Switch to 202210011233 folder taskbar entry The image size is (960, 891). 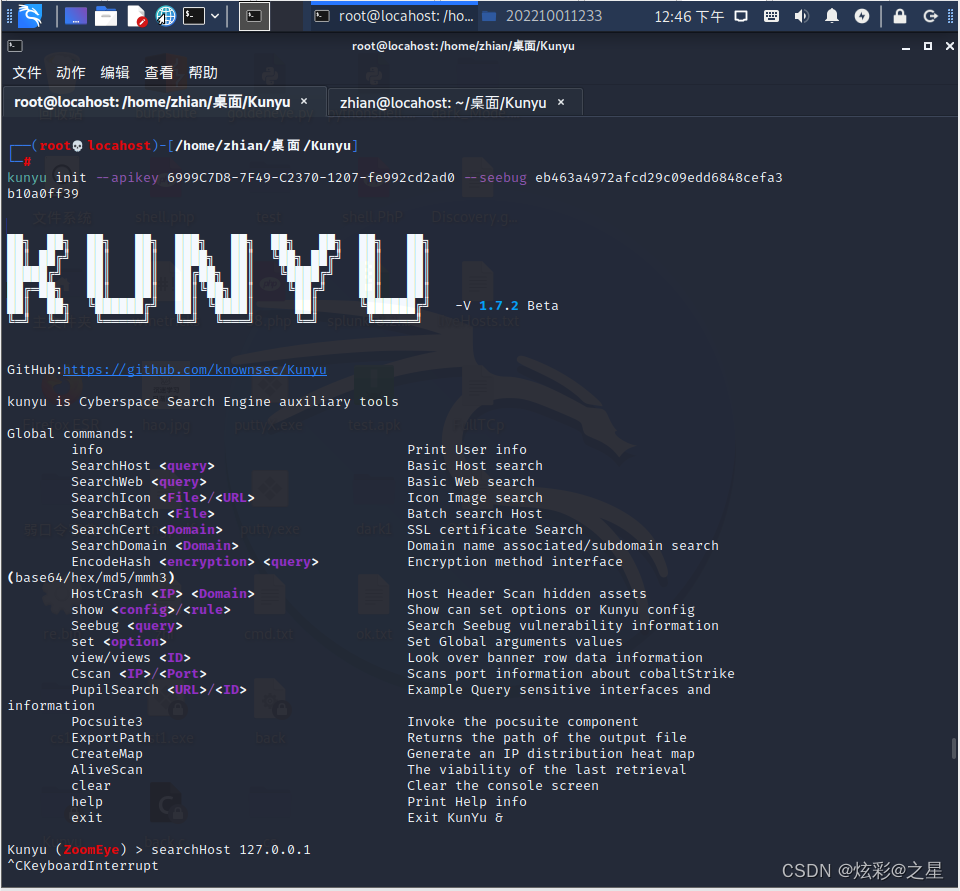tap(542, 16)
